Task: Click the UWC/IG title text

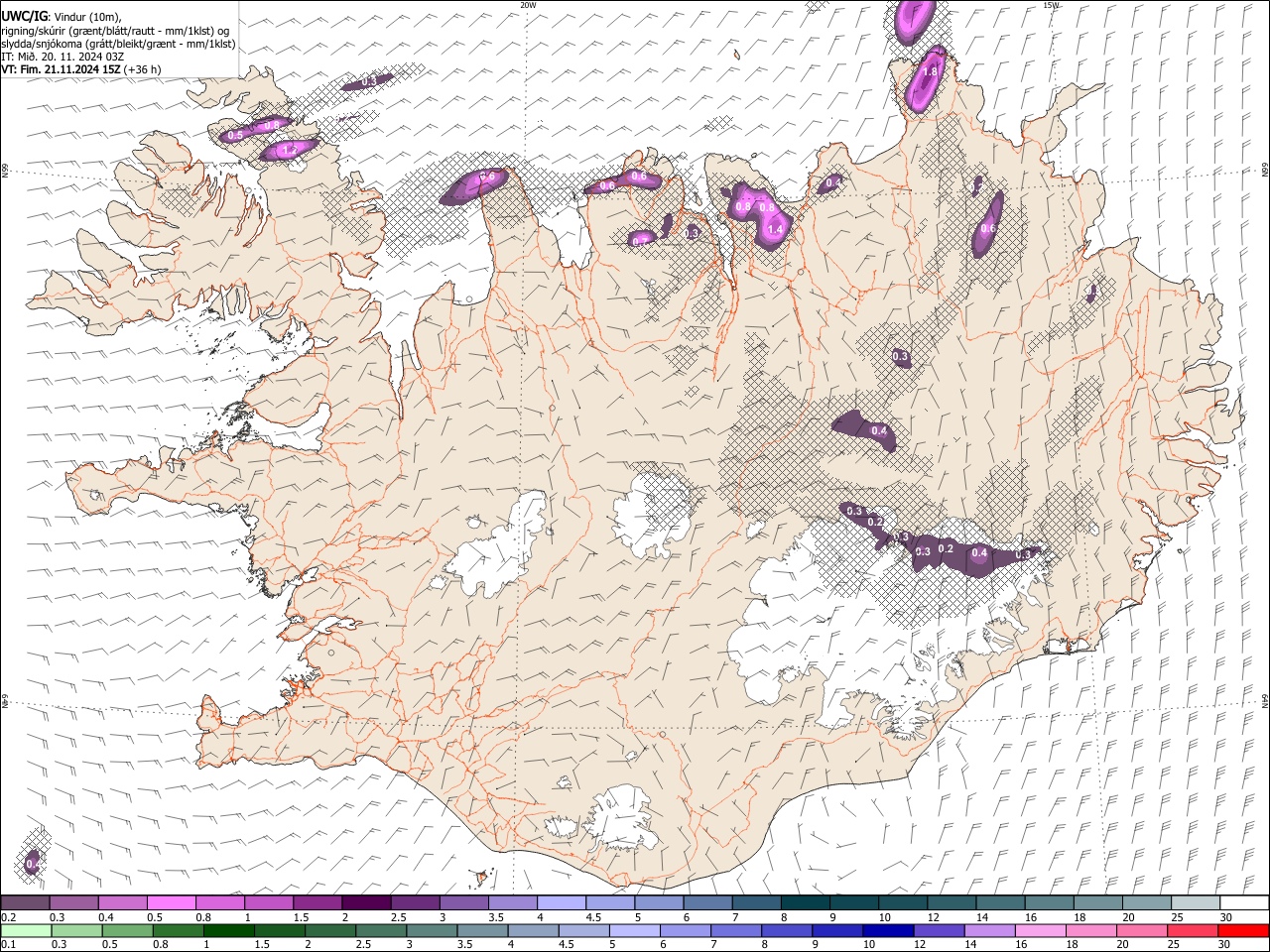Action: [x=24, y=16]
